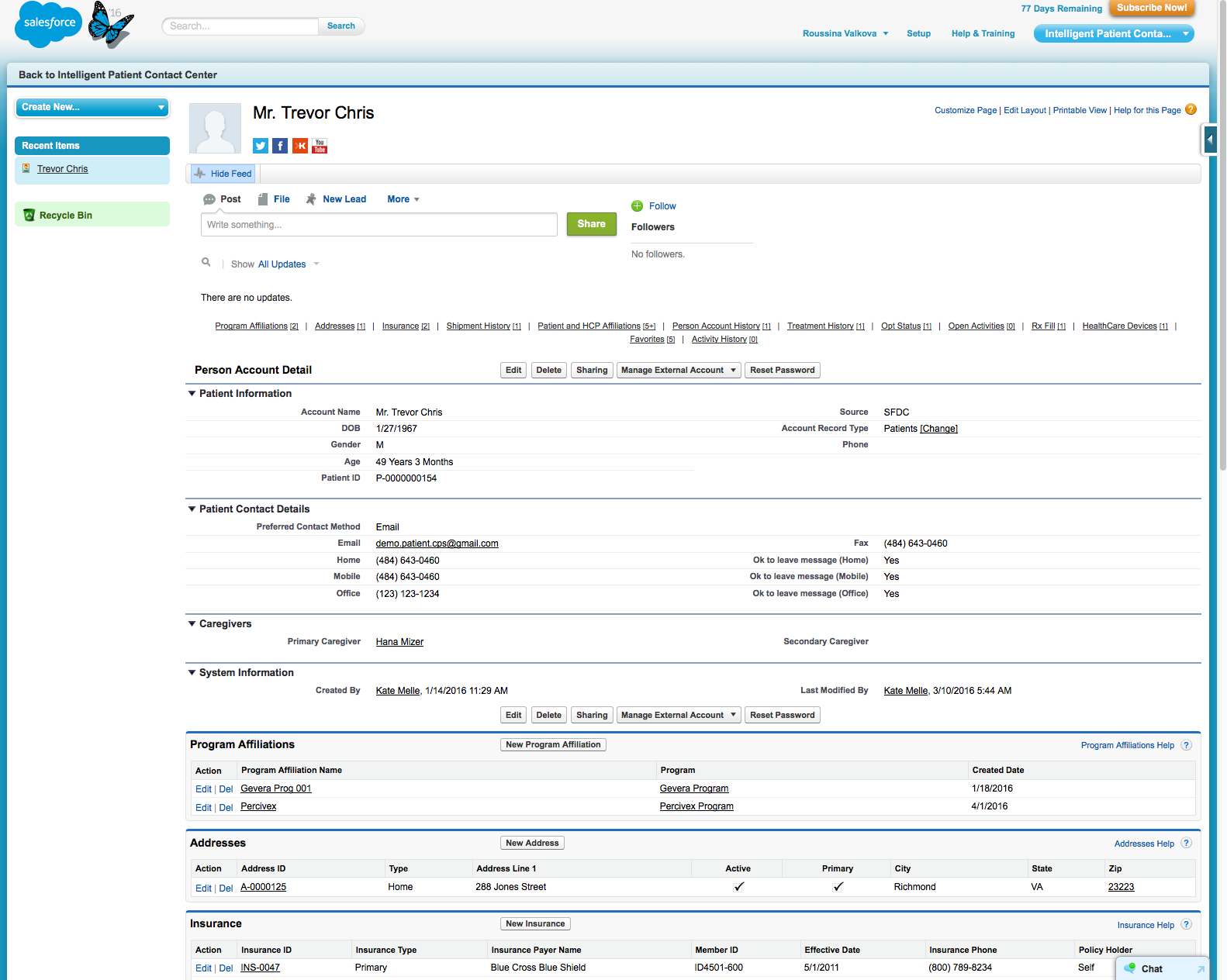1227x980 pixels.
Task: Click the feed search magnifier icon
Action: click(206, 262)
